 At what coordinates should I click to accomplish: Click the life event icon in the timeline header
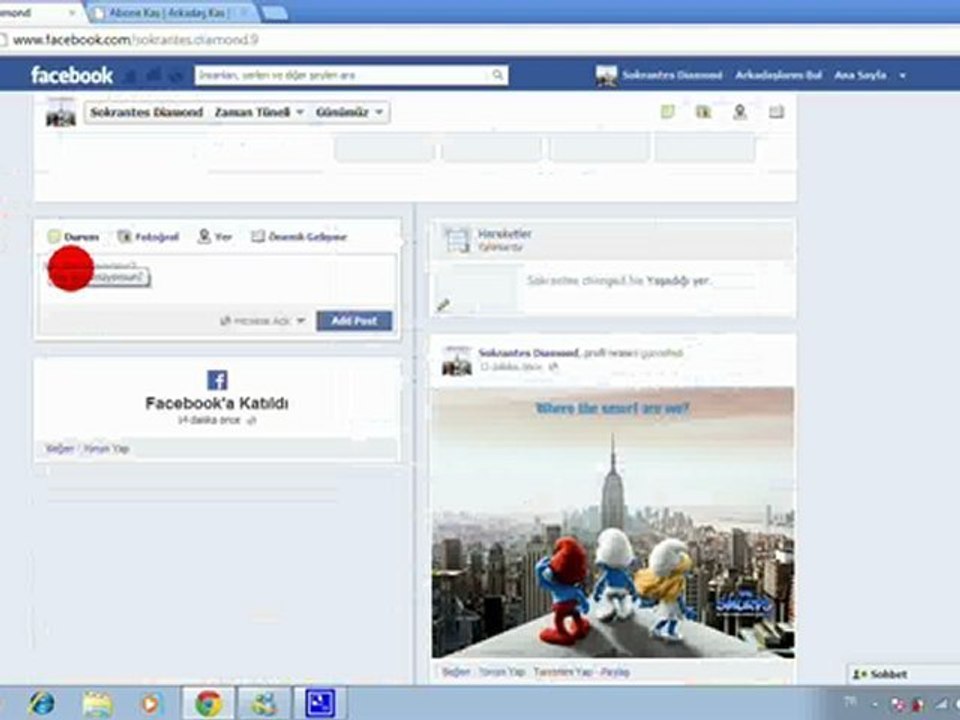click(776, 111)
